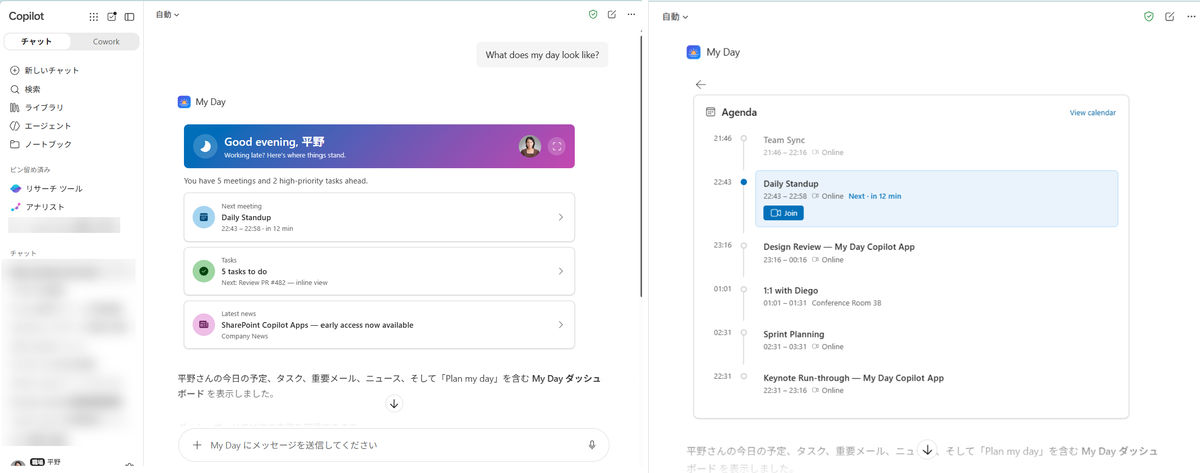Click the 'What does my day look like?' message
The image size is (1200, 473).
pyautogui.click(x=541, y=55)
